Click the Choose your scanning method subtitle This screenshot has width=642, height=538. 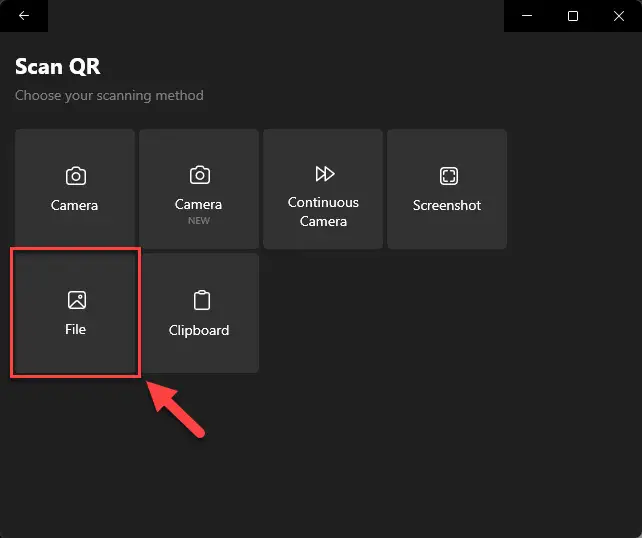click(x=109, y=95)
